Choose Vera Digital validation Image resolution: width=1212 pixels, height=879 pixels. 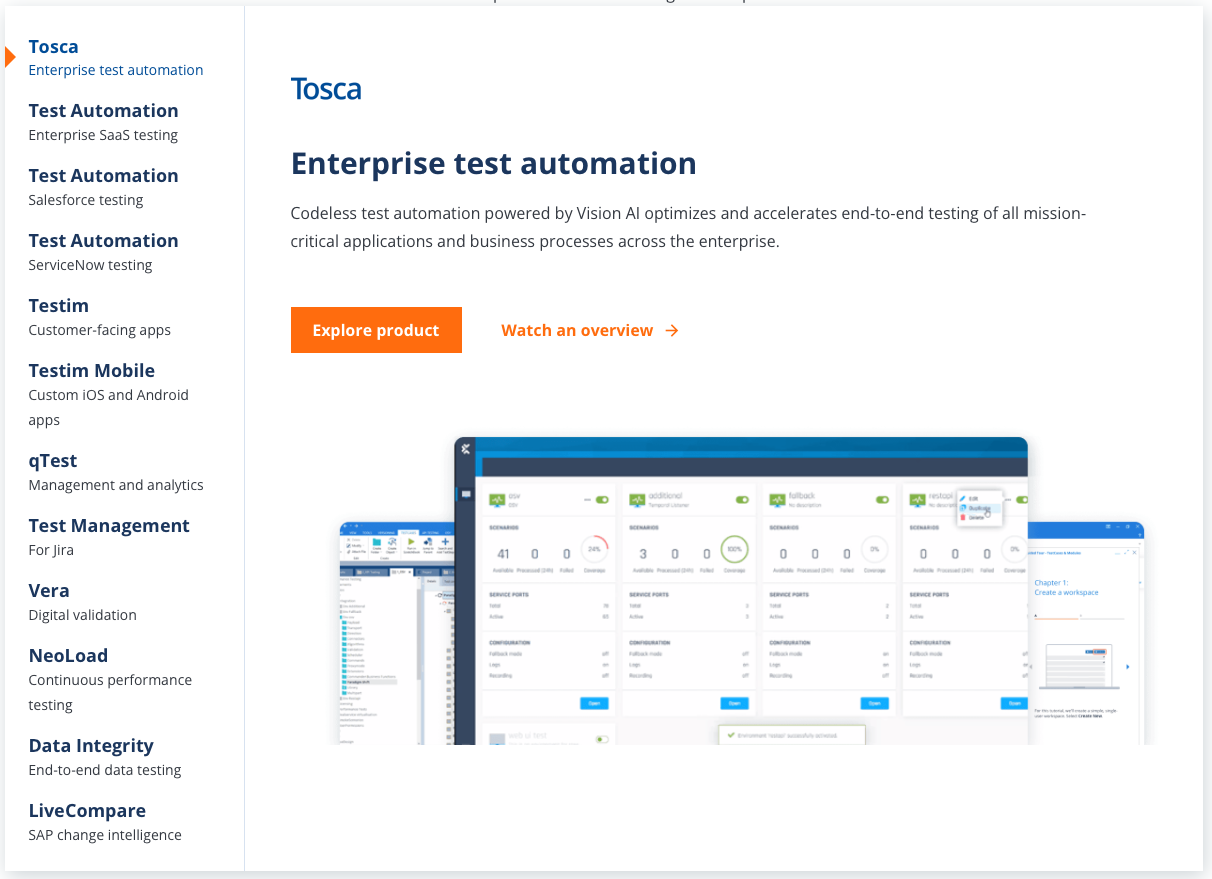pyautogui.click(x=83, y=602)
